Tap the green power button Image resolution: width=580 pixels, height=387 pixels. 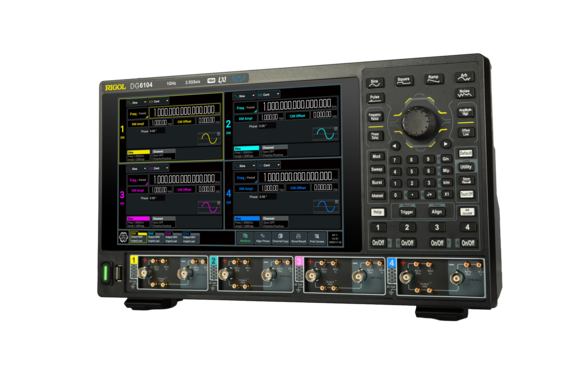click(x=105, y=273)
